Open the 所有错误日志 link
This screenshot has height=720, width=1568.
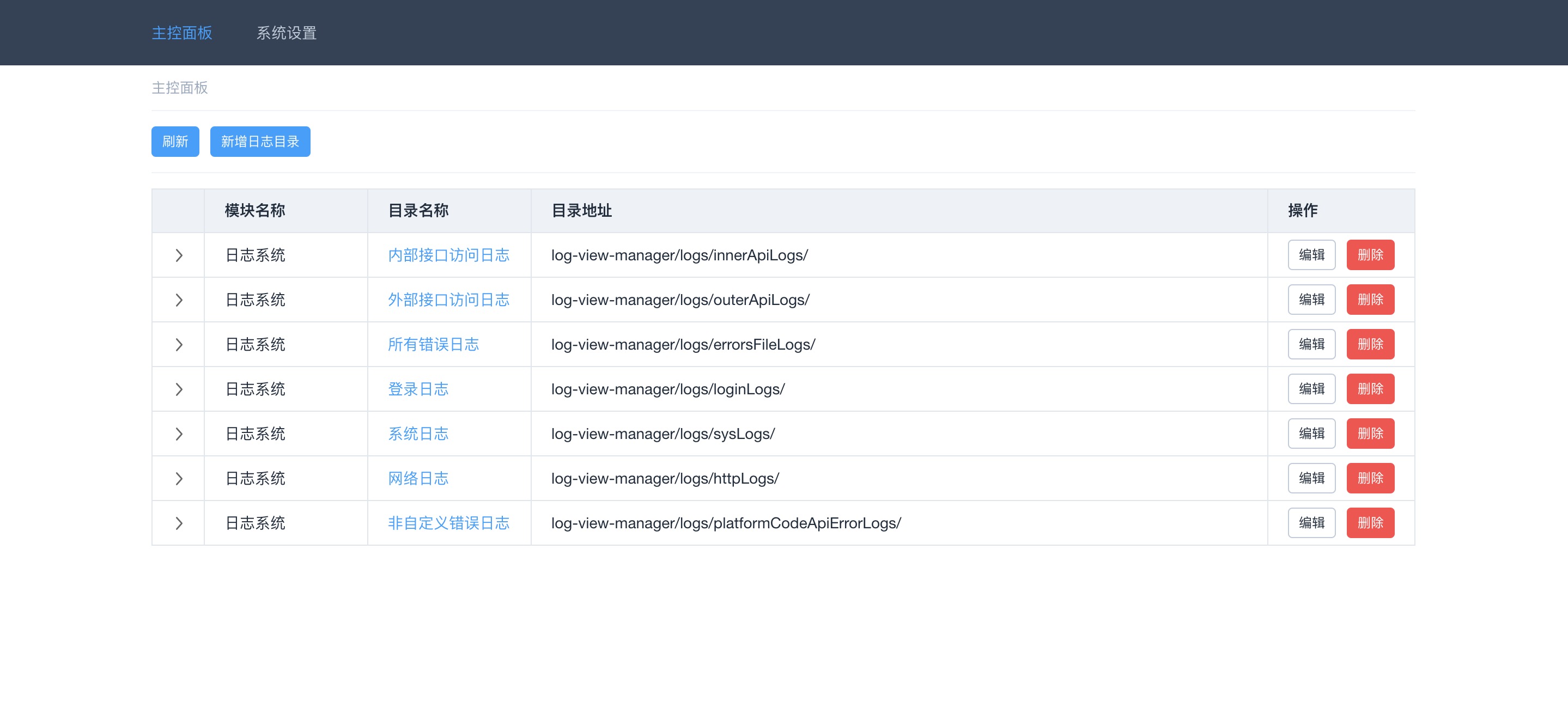click(x=433, y=345)
